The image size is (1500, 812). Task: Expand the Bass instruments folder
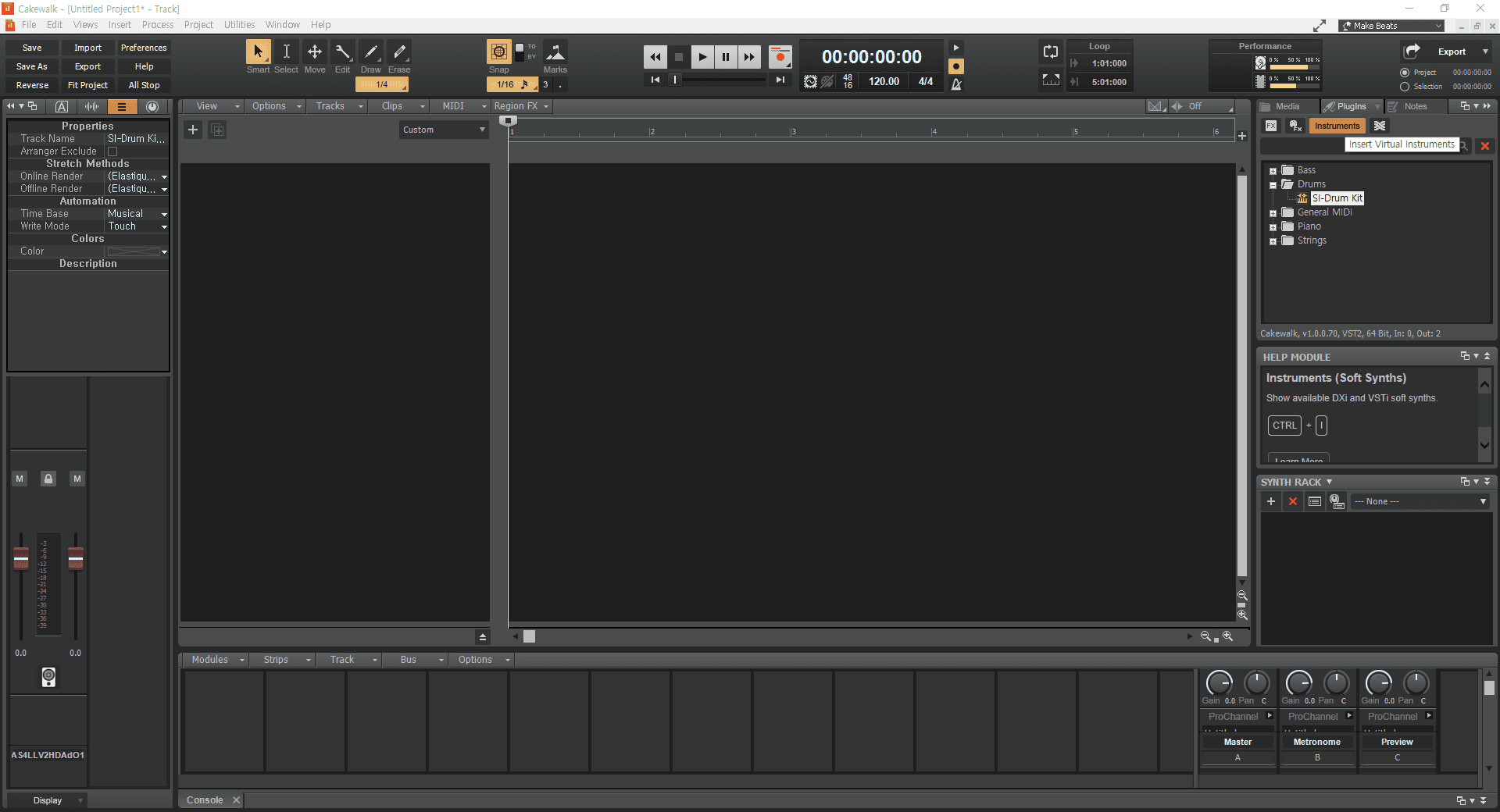point(1274,169)
